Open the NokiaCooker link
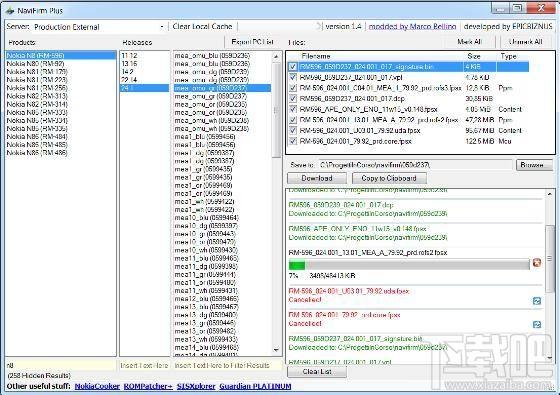This screenshot has height=395, width=560. [97, 386]
